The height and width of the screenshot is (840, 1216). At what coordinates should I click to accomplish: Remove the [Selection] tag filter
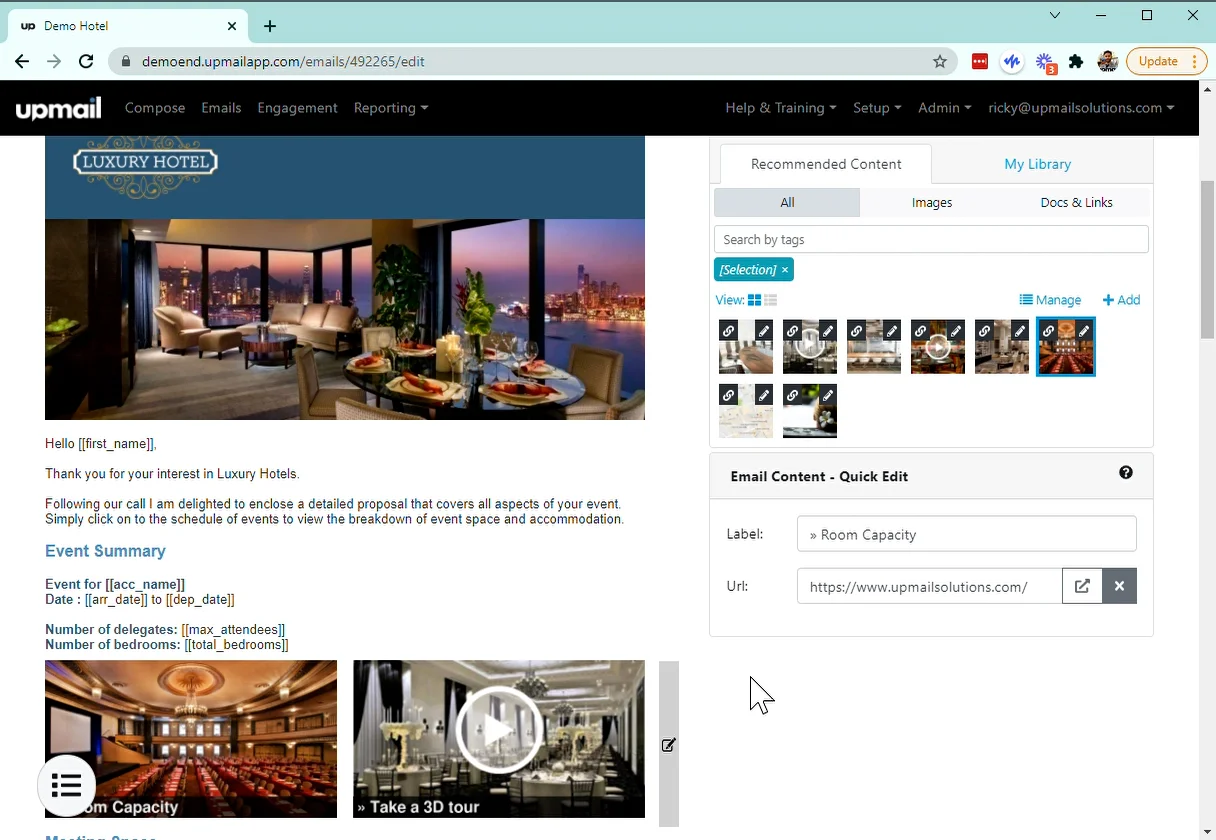pyautogui.click(x=785, y=270)
